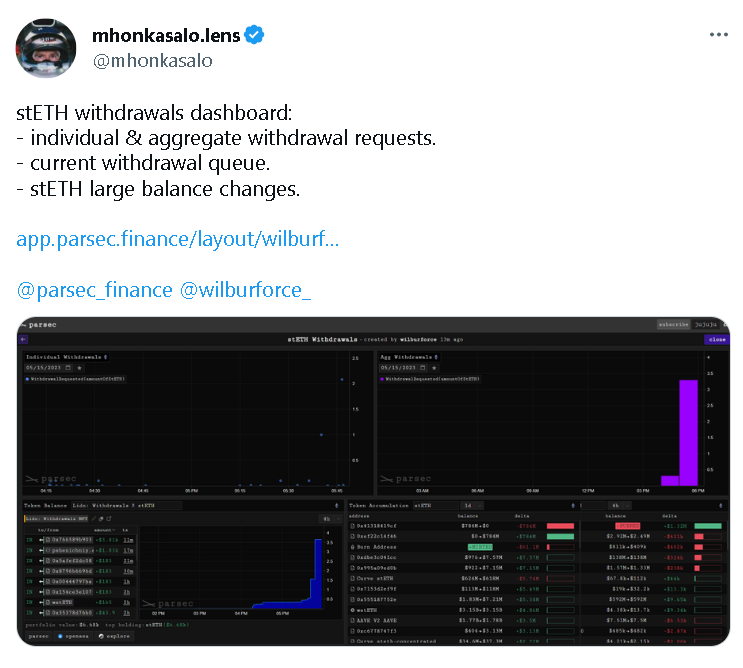Image resolution: width=743 pixels, height=668 pixels.
Task: Open mhonkasalo's profile avatar picture
Action: pyautogui.click(x=46, y=48)
